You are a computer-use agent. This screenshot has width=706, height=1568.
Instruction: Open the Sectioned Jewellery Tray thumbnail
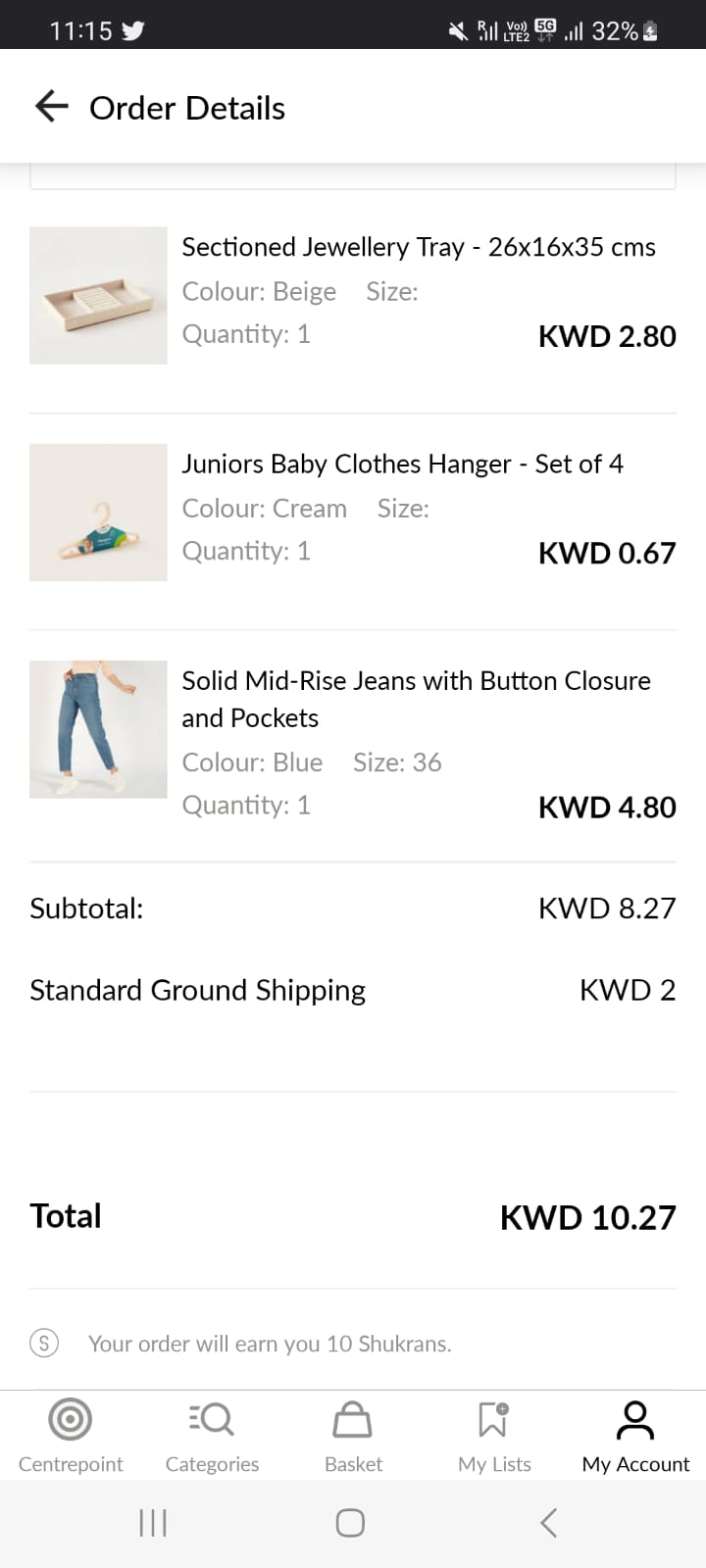(x=98, y=295)
